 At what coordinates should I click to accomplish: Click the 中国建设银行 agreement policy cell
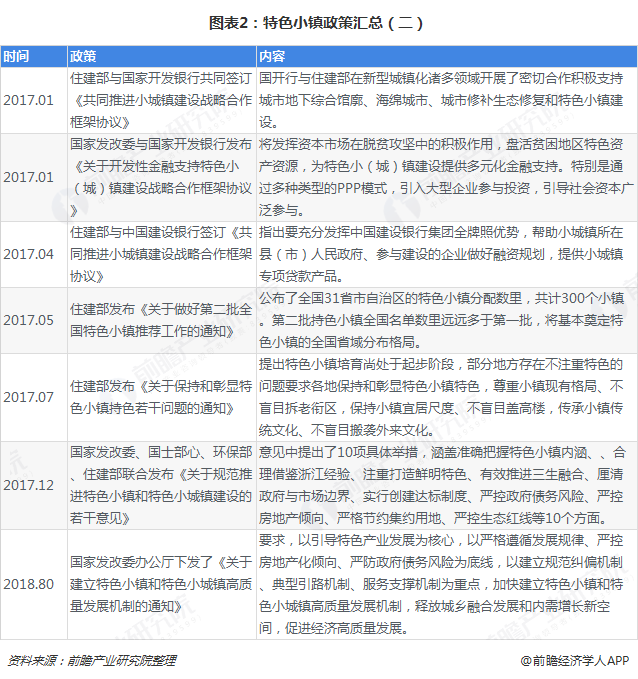(160, 254)
